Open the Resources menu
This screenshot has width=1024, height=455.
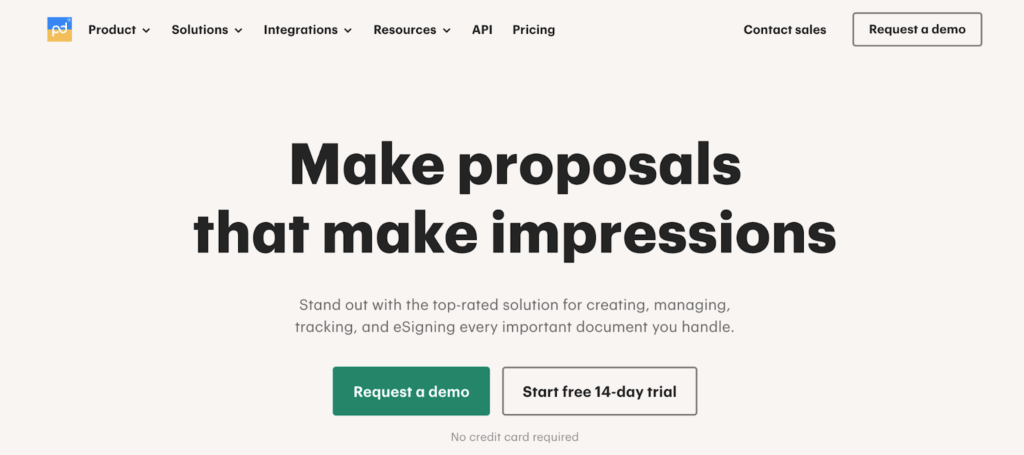pyautogui.click(x=405, y=30)
